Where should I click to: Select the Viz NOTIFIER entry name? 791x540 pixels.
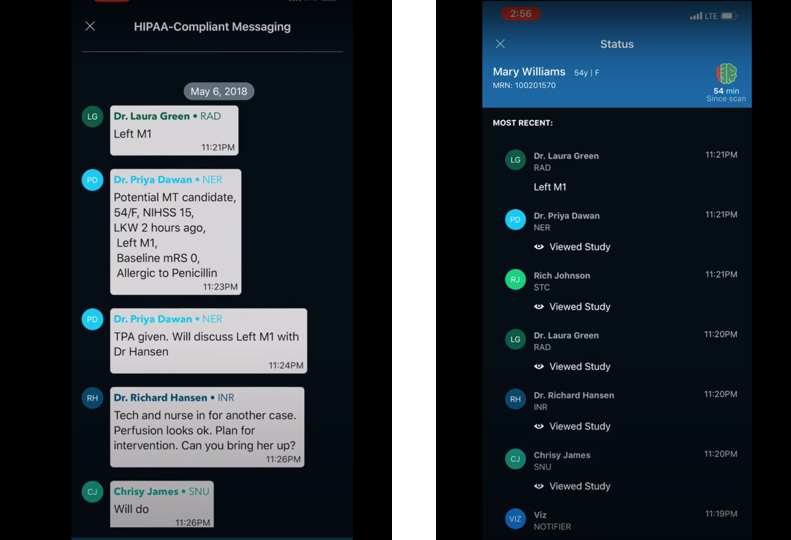click(x=540, y=515)
